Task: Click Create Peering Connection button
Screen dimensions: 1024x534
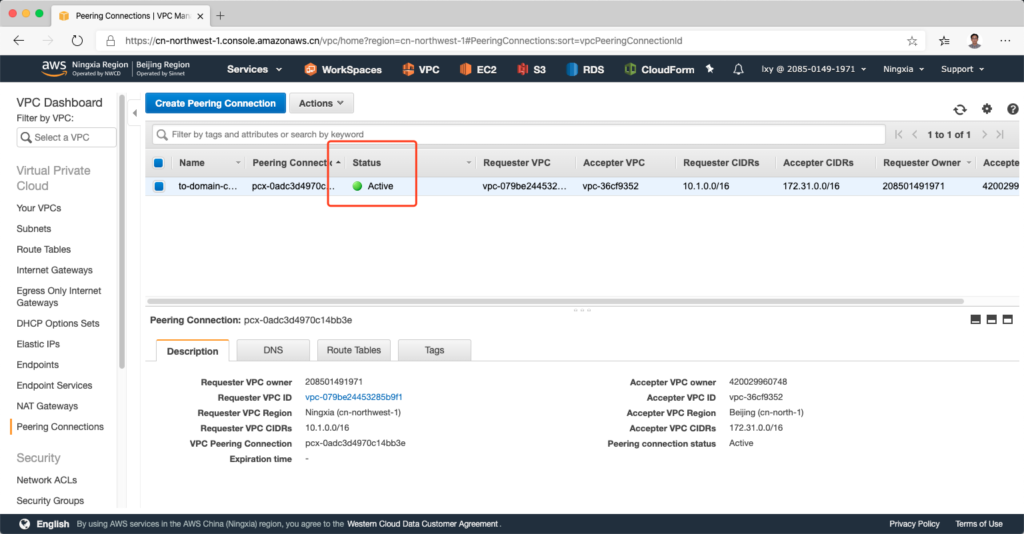Action: click(215, 103)
